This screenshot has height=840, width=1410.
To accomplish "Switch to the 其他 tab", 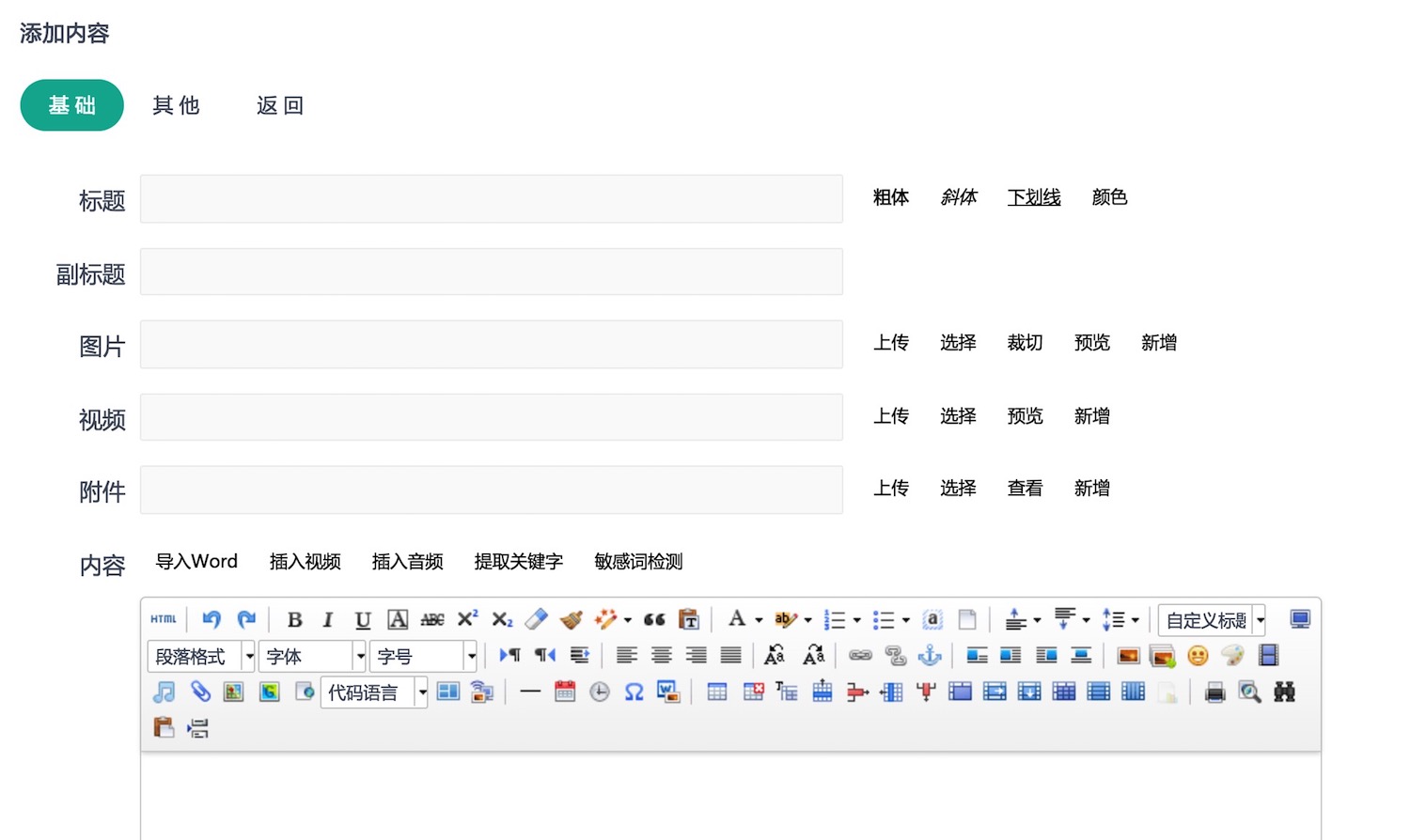I will [x=177, y=105].
